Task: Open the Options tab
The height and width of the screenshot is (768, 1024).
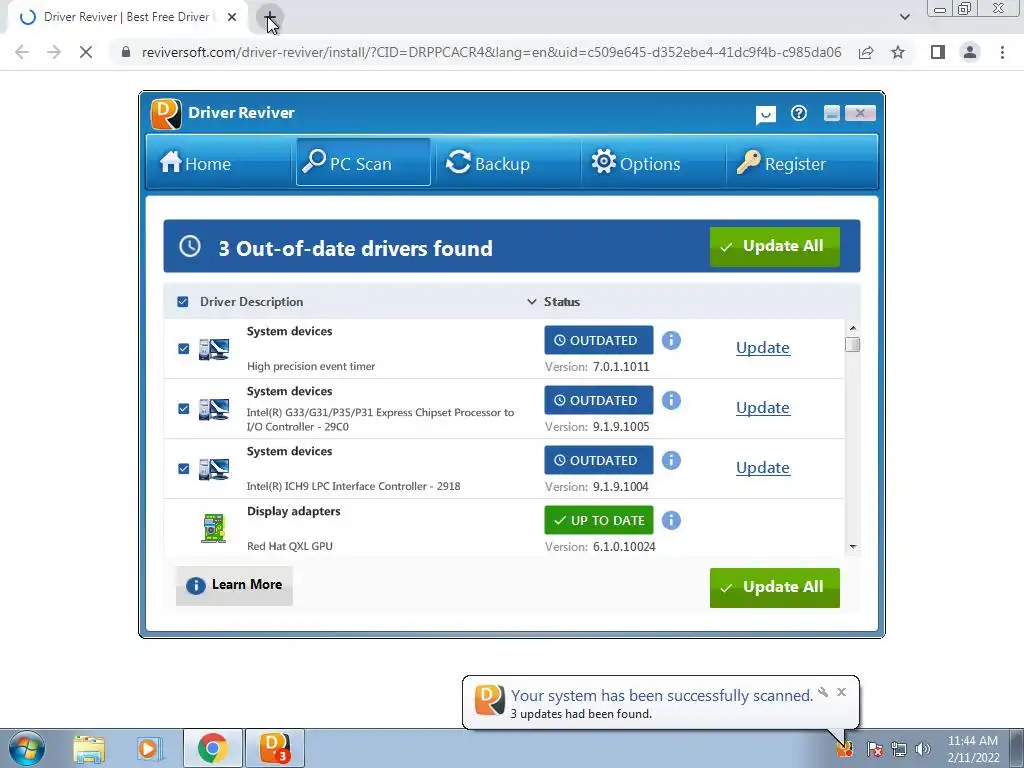Action: 652,162
